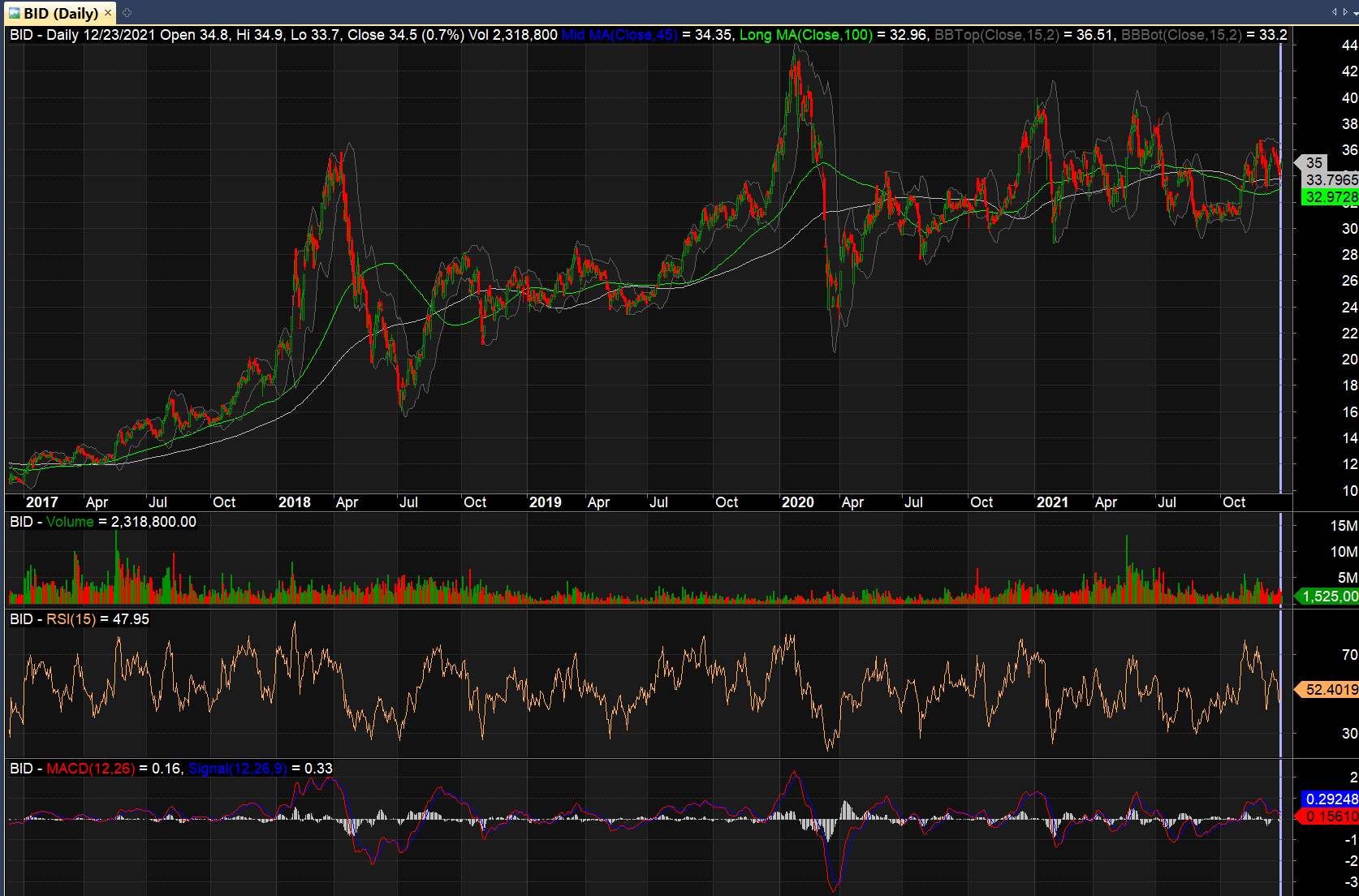1359x896 pixels.
Task: Click the RSI(15) indicator label
Action: click(71, 619)
